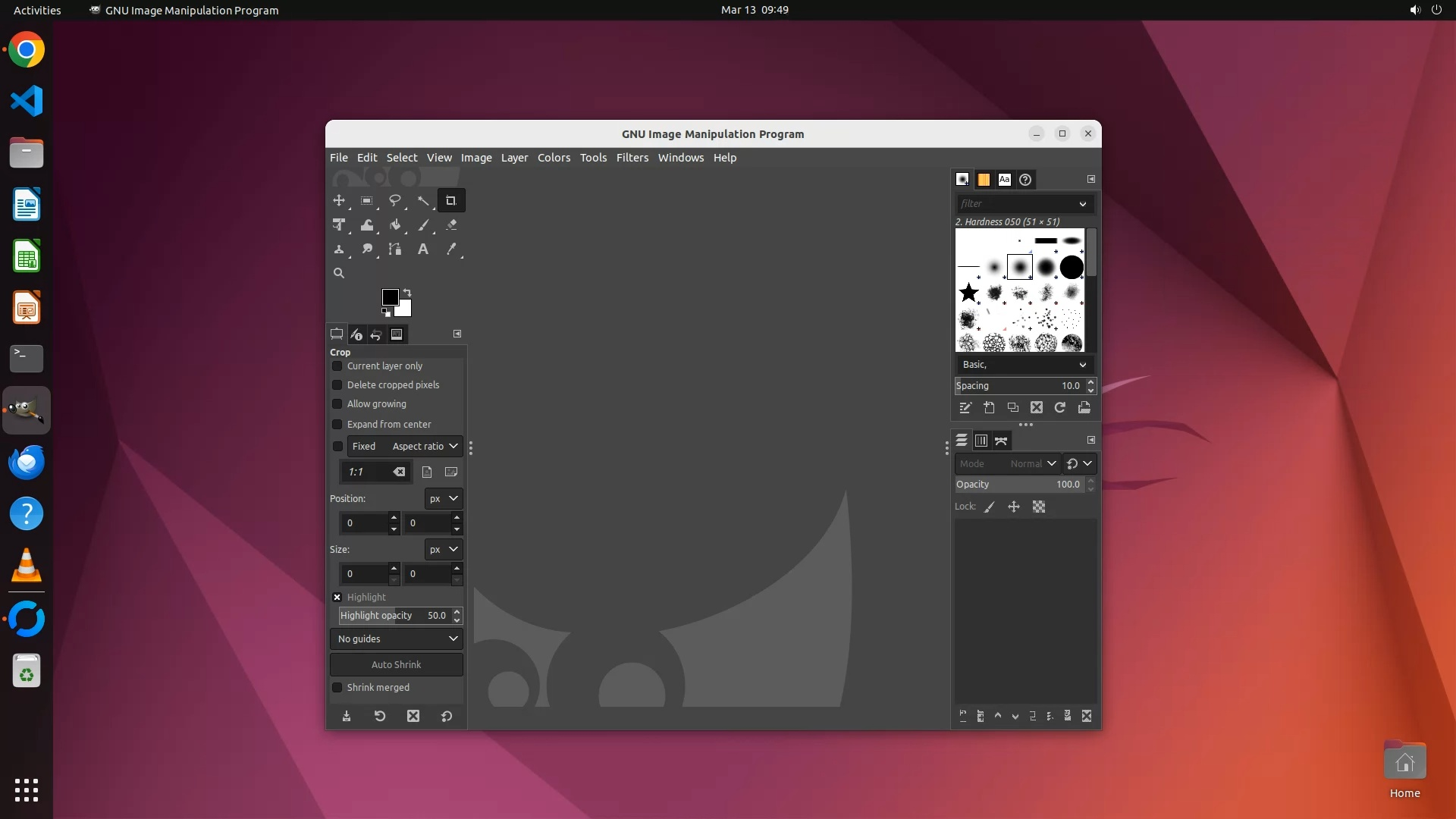
Task: Select the Zoom magnifier tool
Action: tap(339, 274)
